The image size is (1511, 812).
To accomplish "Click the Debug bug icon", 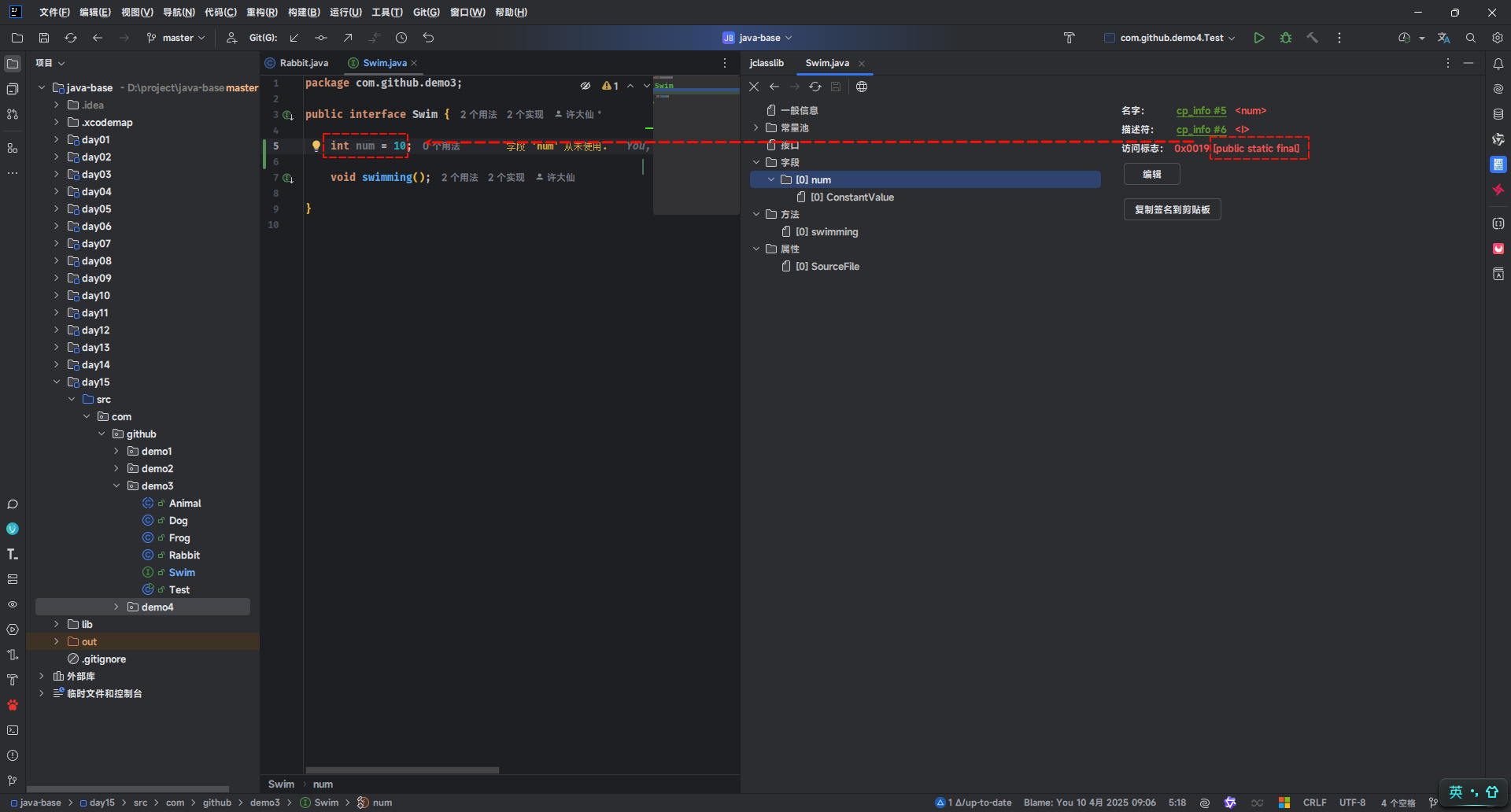I will point(1286,38).
